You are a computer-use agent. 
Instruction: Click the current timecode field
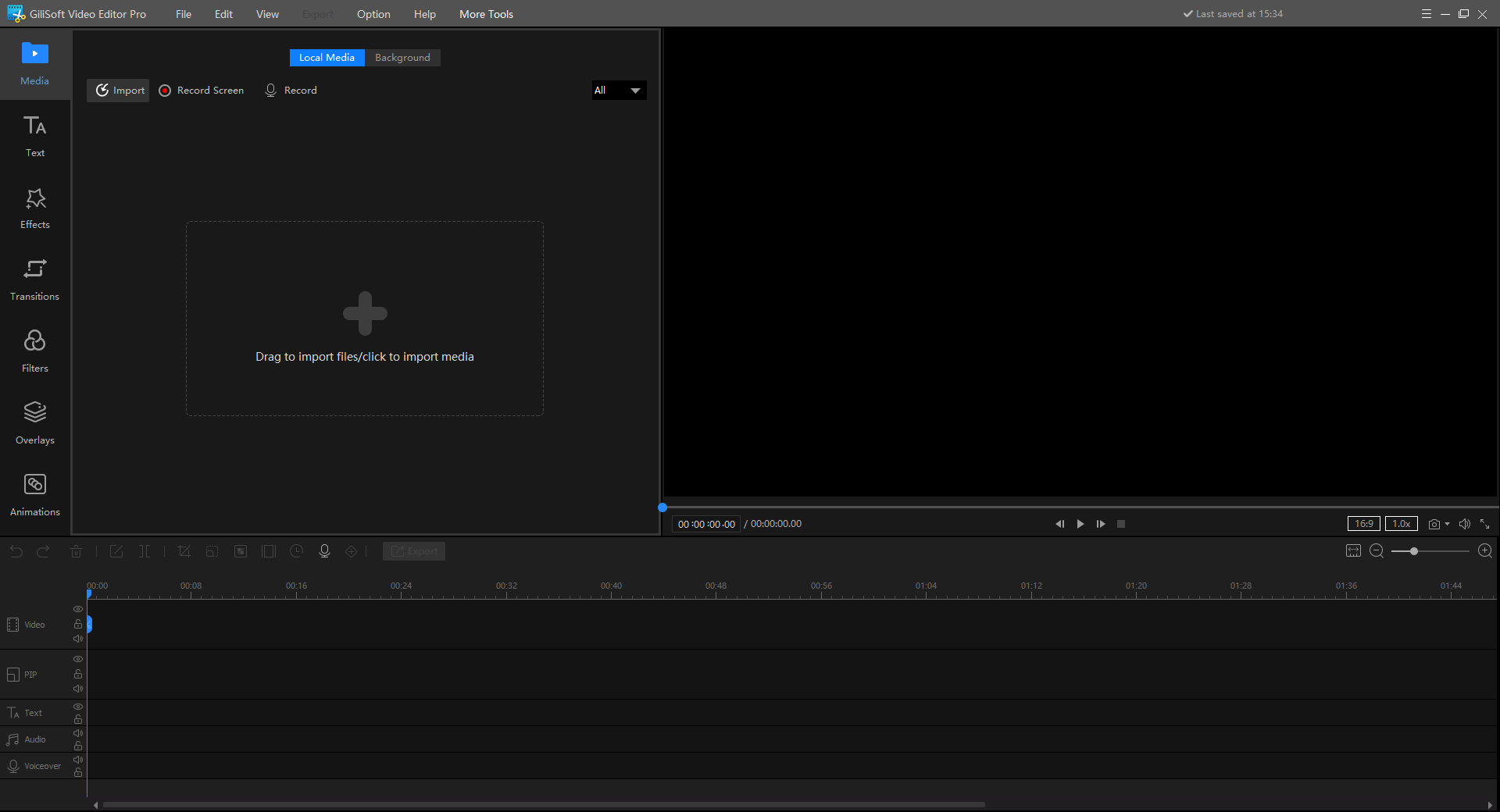(x=706, y=524)
